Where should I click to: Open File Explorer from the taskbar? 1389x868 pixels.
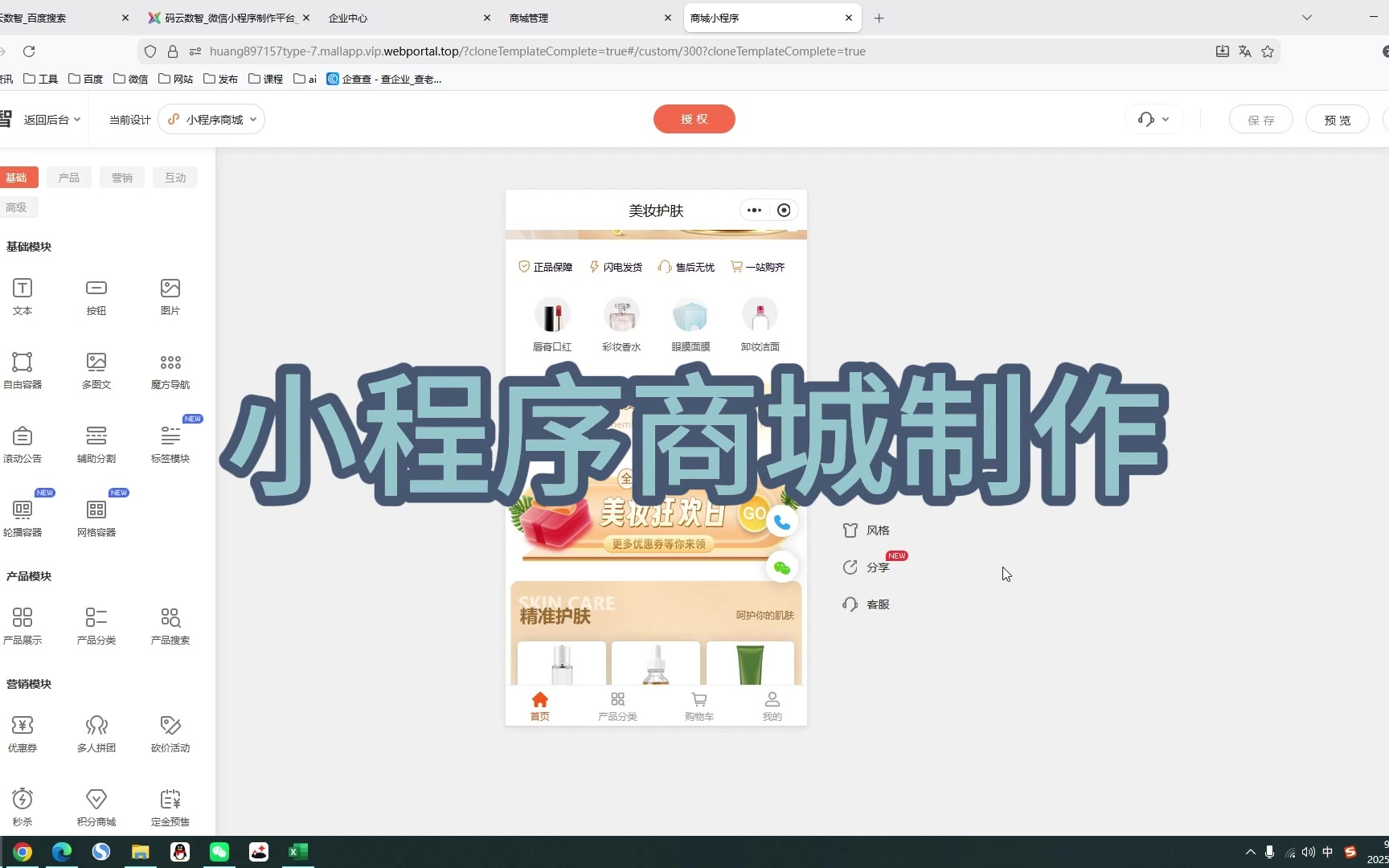pos(141,852)
